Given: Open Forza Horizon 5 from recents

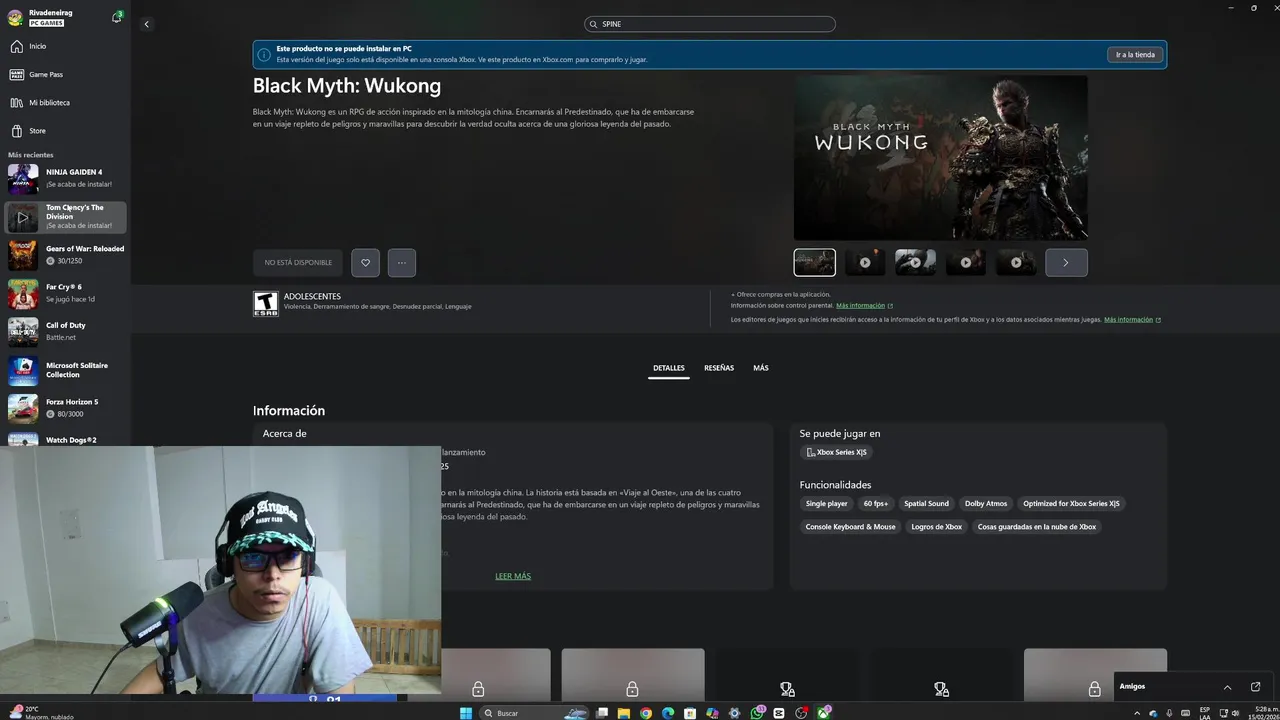Looking at the screenshot, I should (x=65, y=408).
